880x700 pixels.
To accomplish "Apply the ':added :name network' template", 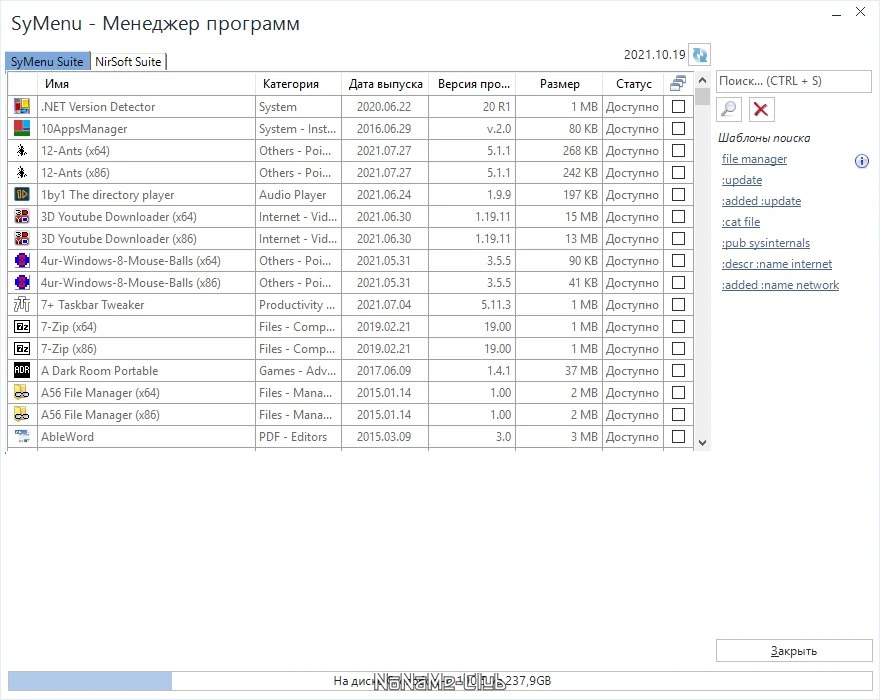I will [x=780, y=285].
